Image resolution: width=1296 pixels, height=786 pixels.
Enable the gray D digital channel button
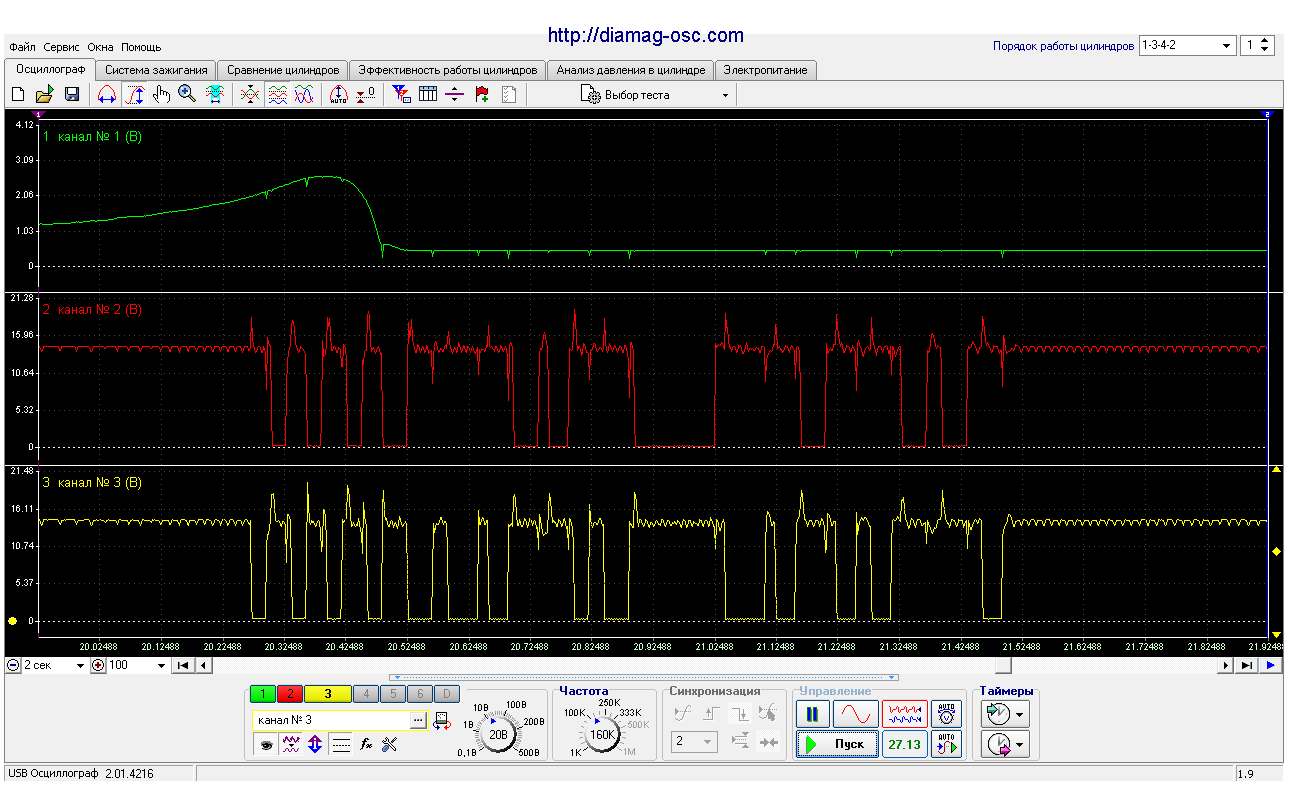tap(447, 694)
